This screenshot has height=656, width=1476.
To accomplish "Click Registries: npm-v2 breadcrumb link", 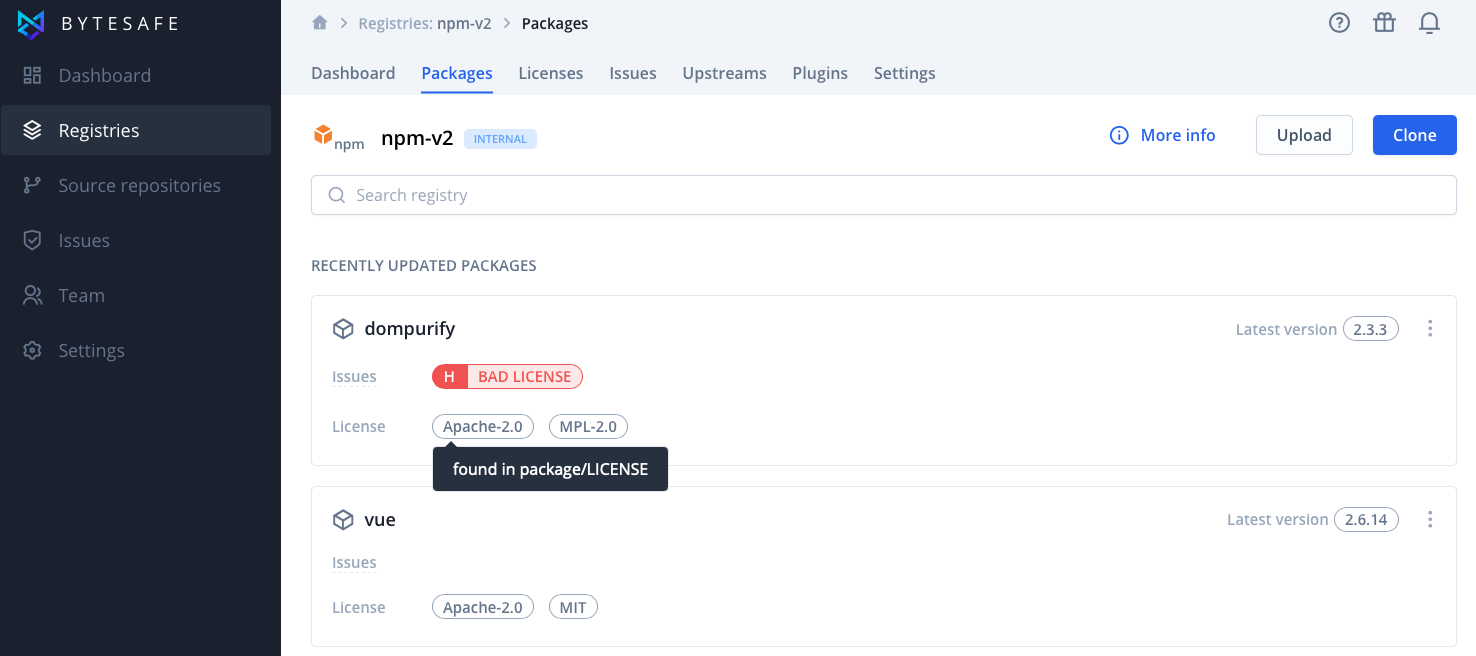I will pyautogui.click(x=425, y=23).
